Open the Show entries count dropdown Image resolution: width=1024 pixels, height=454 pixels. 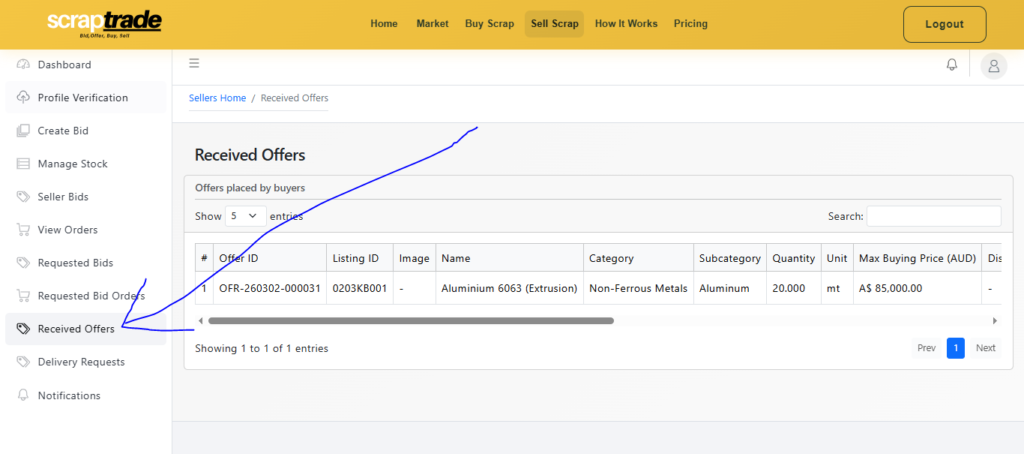(246, 216)
